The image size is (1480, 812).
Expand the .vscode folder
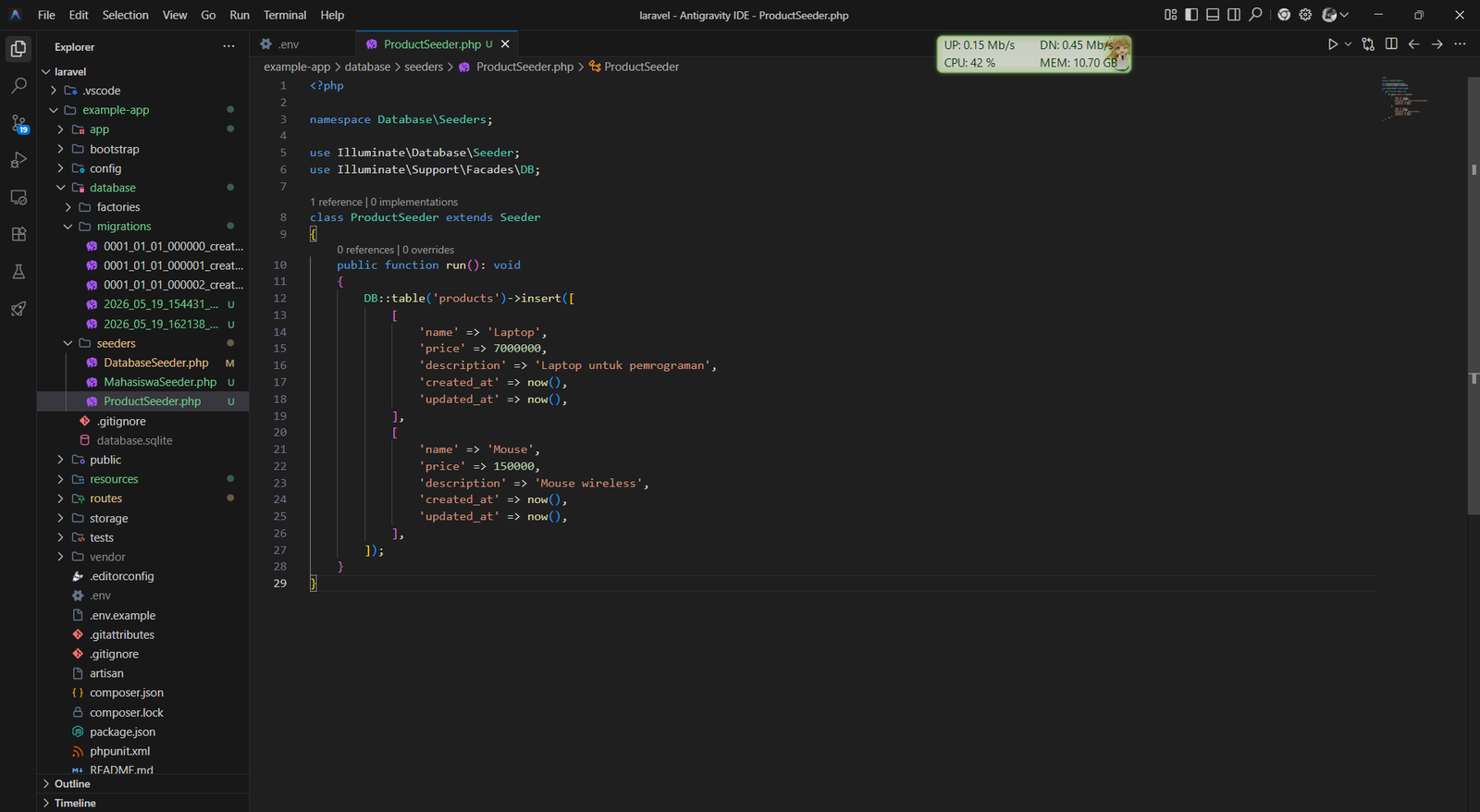tap(54, 91)
